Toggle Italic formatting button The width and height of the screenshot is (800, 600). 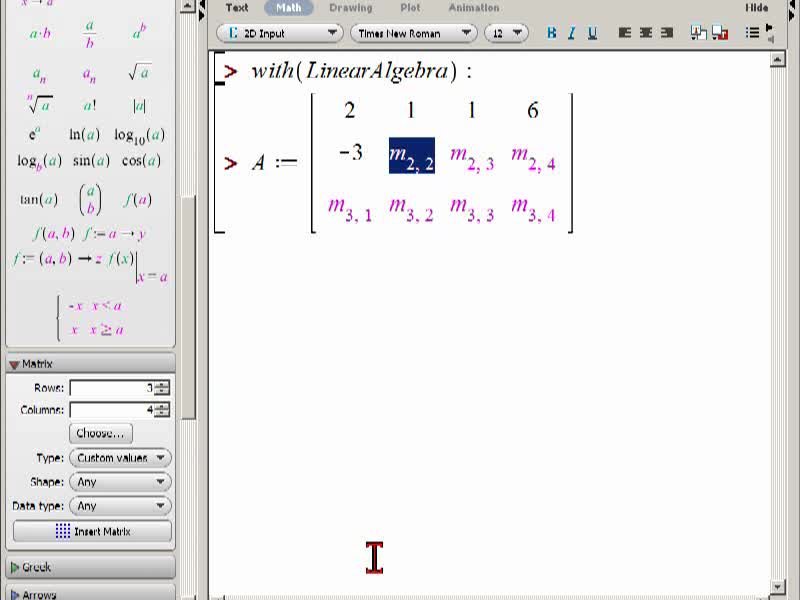tap(571, 33)
